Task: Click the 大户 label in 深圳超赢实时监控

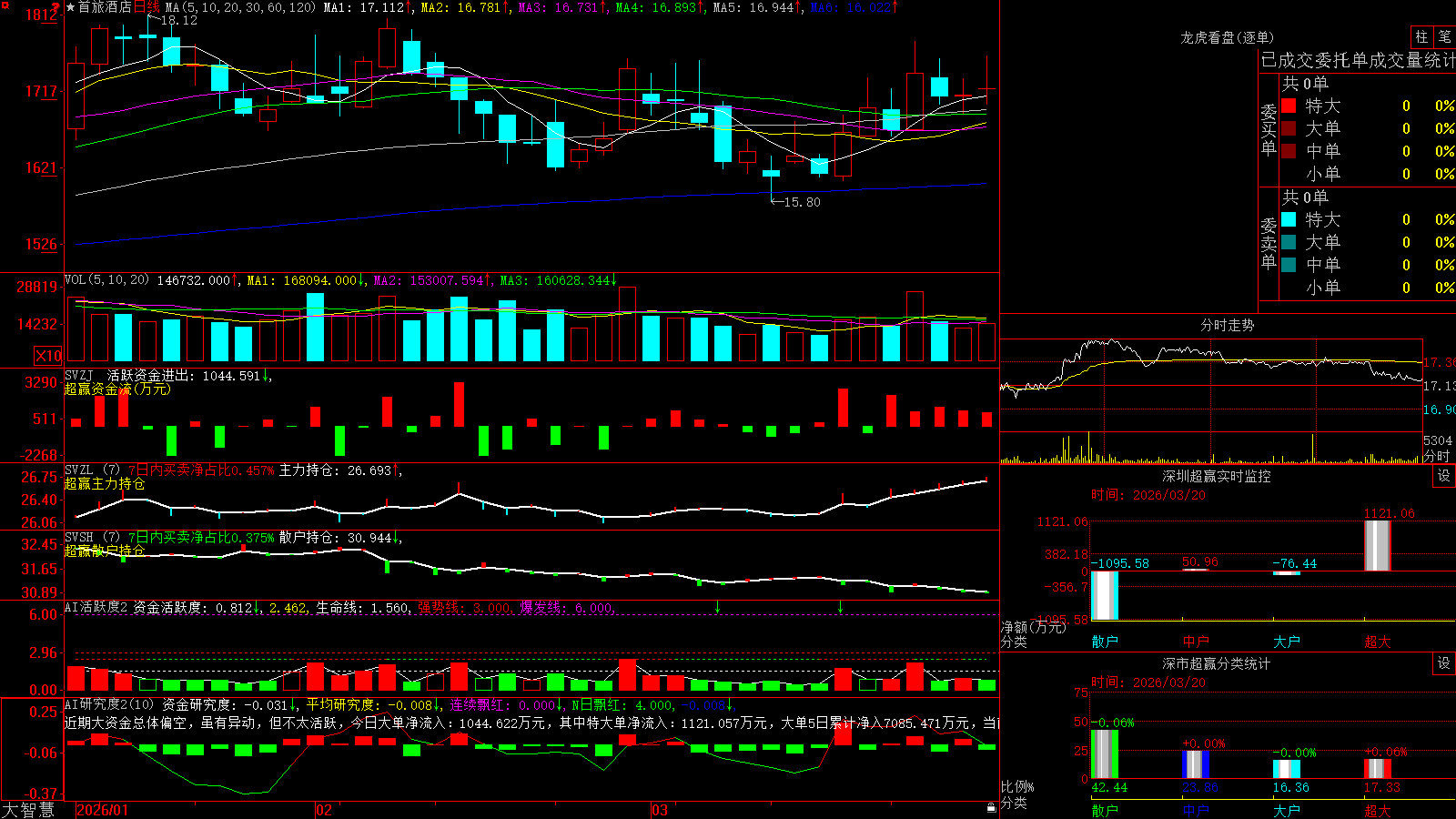Action: coord(1287,642)
